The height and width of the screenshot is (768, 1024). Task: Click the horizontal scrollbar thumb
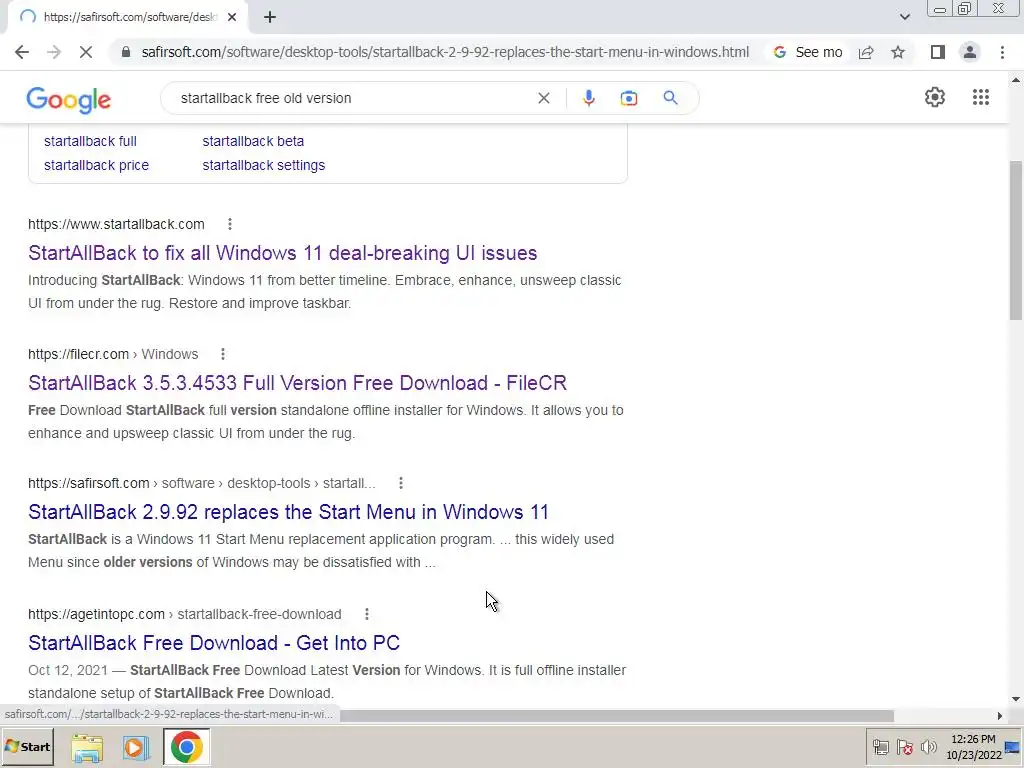coord(616,716)
